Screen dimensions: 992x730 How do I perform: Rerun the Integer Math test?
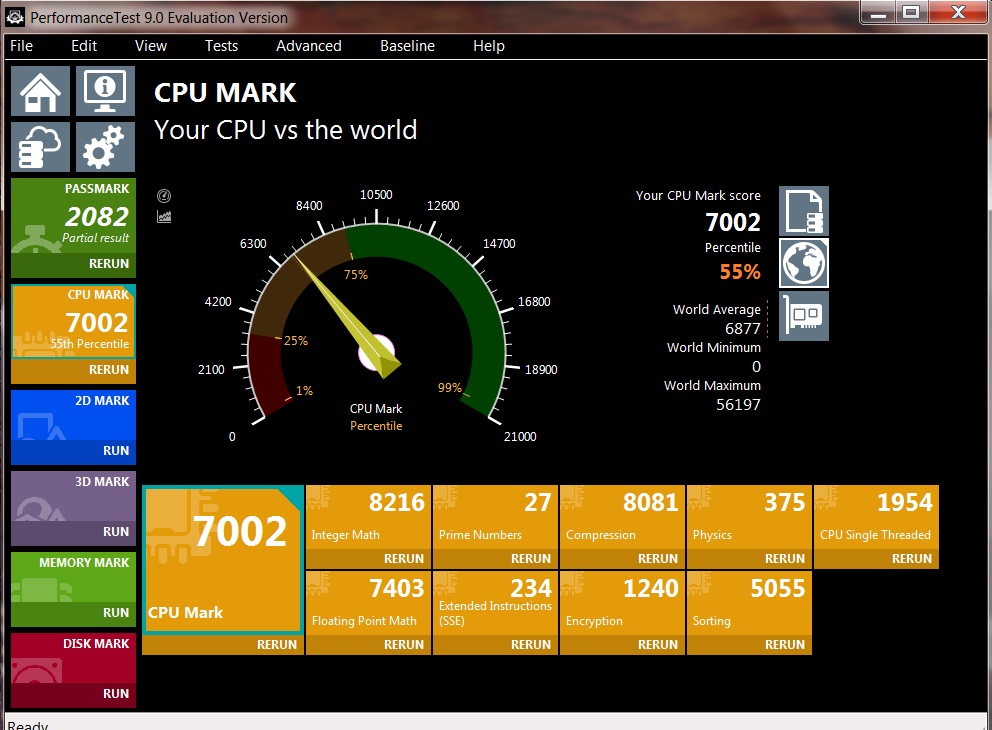(368, 559)
